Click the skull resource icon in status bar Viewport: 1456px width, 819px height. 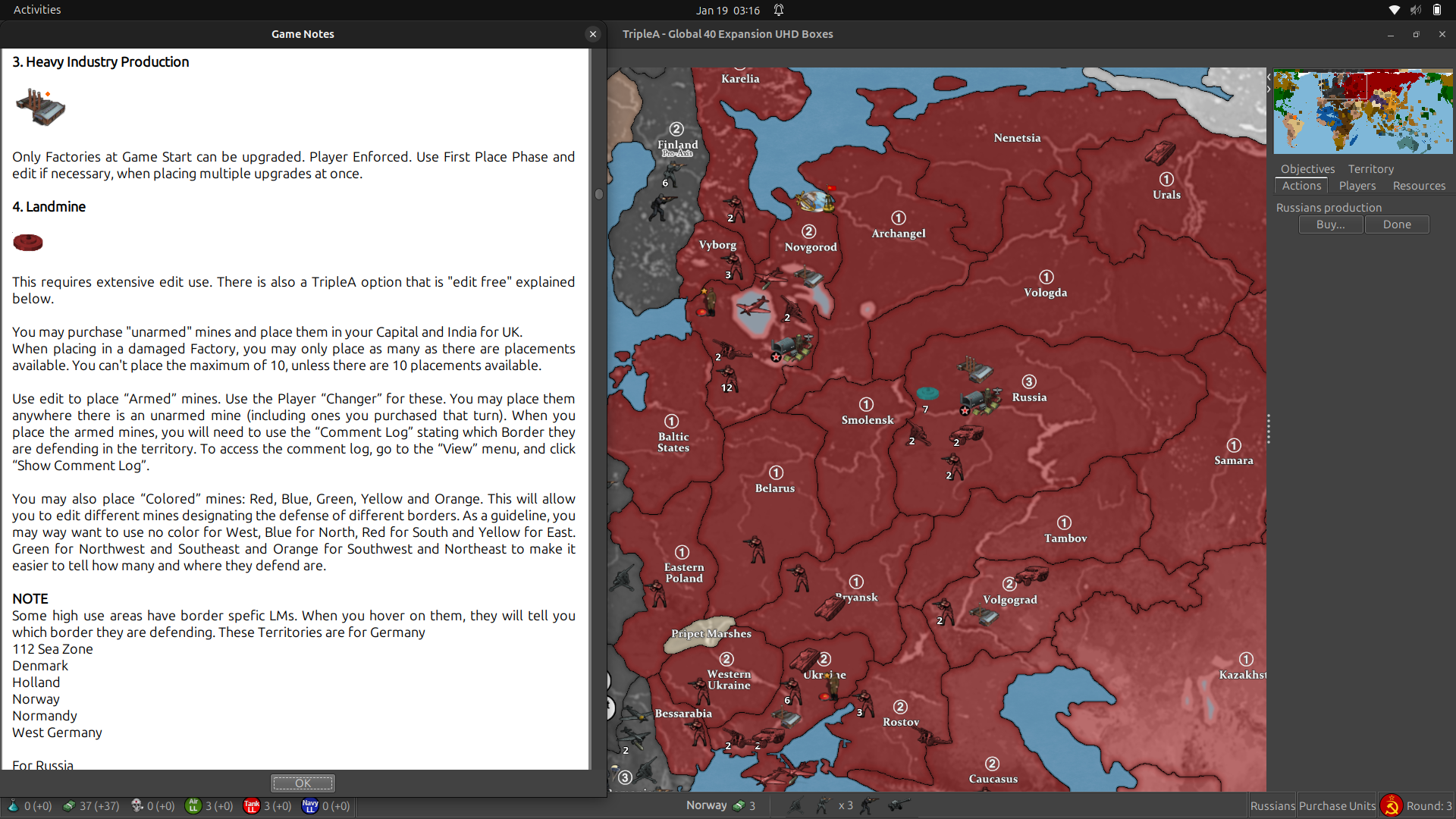coord(137,806)
